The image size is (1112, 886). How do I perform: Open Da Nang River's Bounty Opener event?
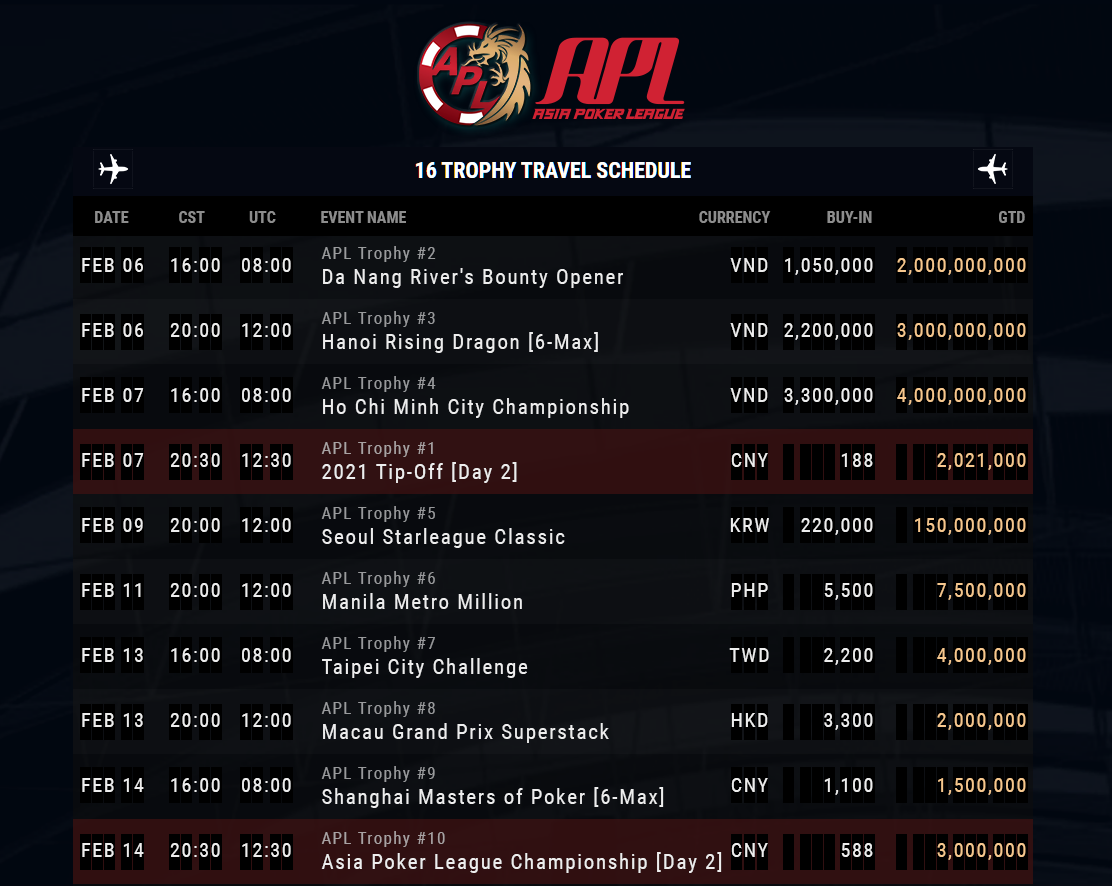click(472, 277)
